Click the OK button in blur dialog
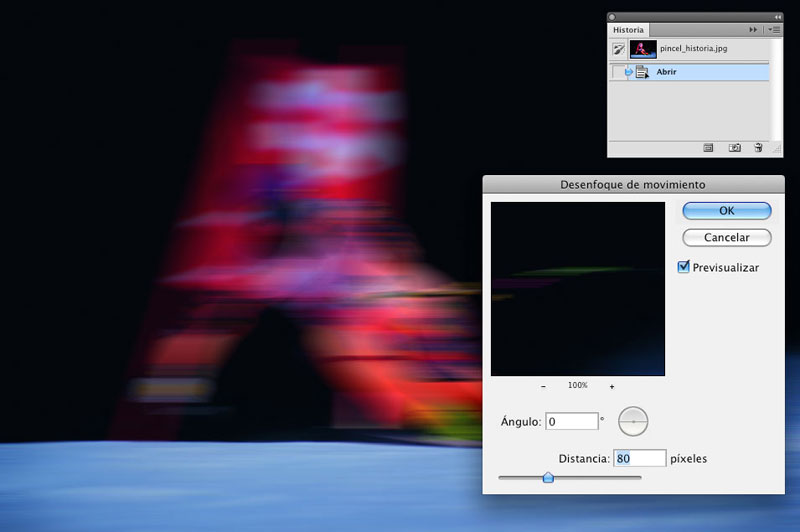Viewport: 800px width, 532px height. point(727,211)
